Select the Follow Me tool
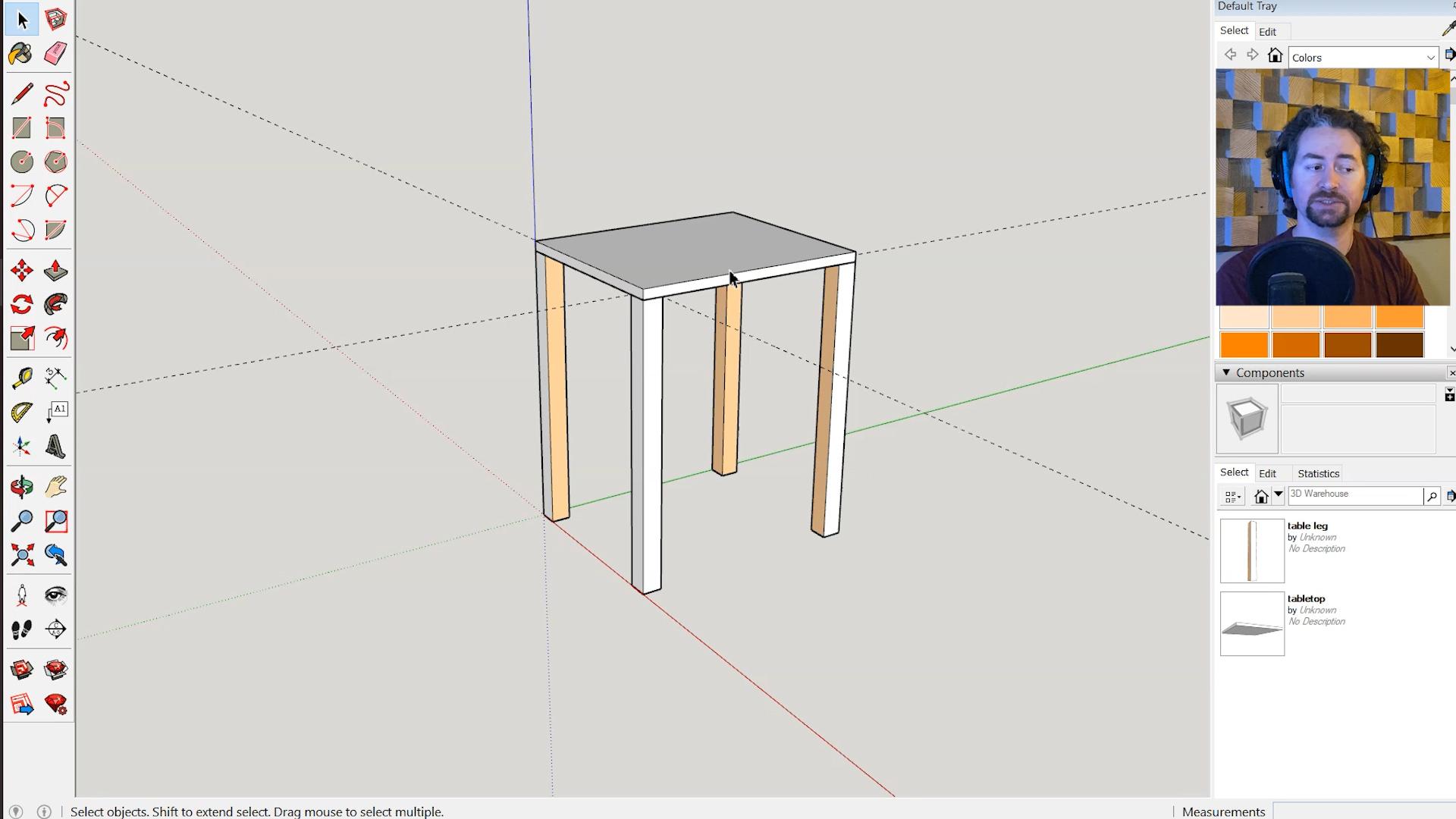 [55, 305]
